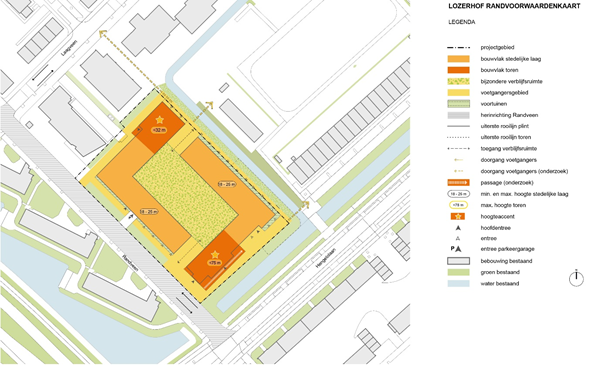Click the passage (onderzoek) arrow symbol

point(458,183)
